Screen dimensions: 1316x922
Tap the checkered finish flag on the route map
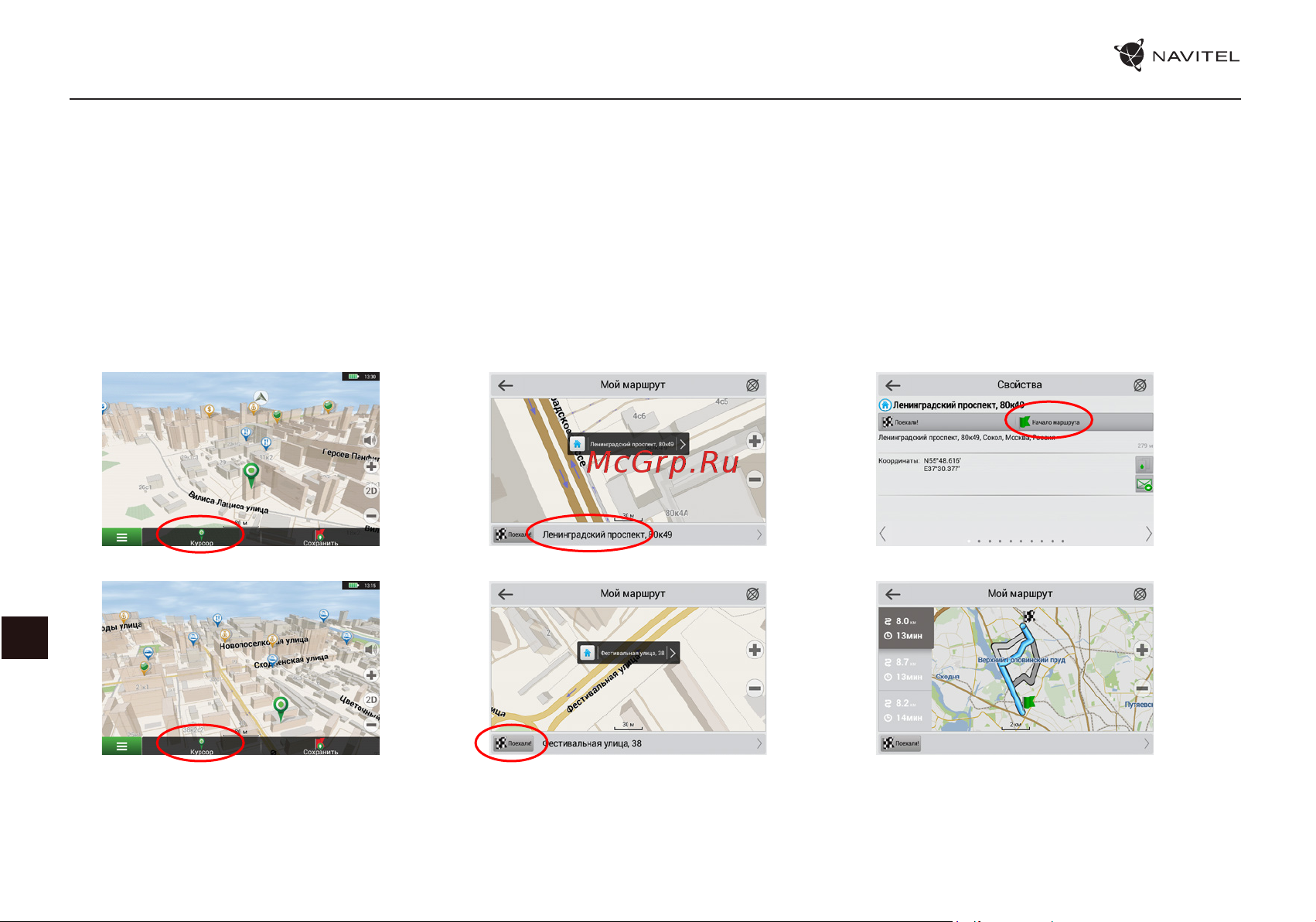coord(1029,616)
